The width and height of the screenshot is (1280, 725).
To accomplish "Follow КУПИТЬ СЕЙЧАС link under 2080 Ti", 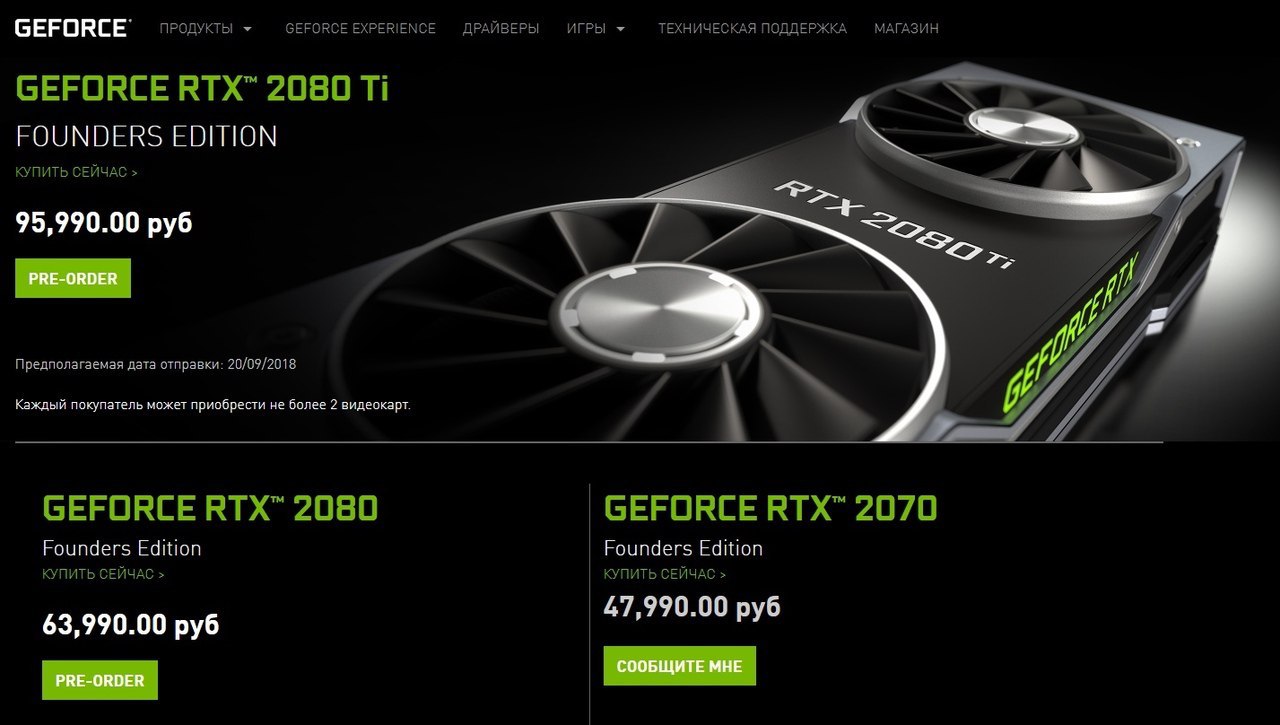I will [76, 172].
